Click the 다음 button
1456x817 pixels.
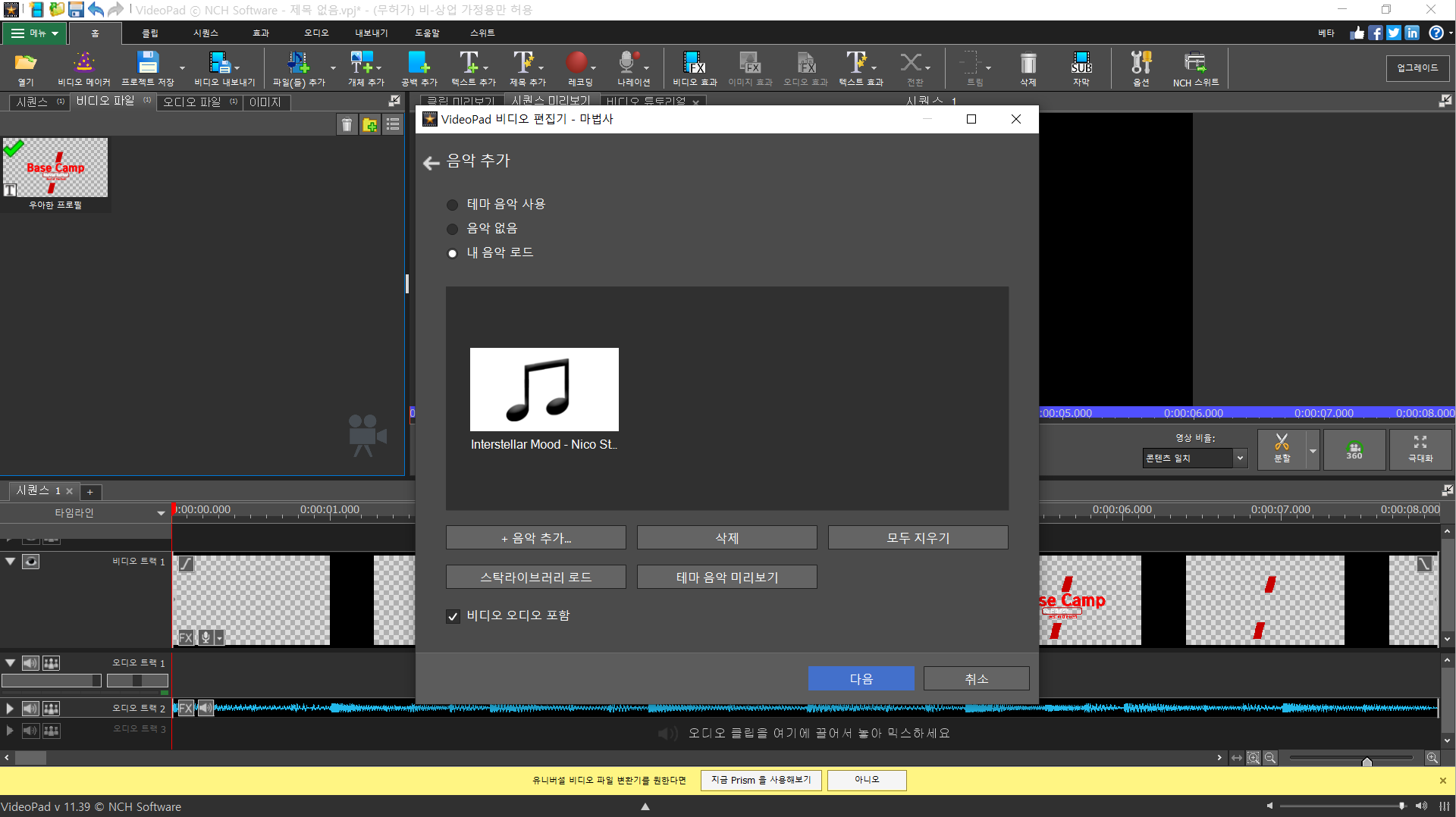pos(861,679)
